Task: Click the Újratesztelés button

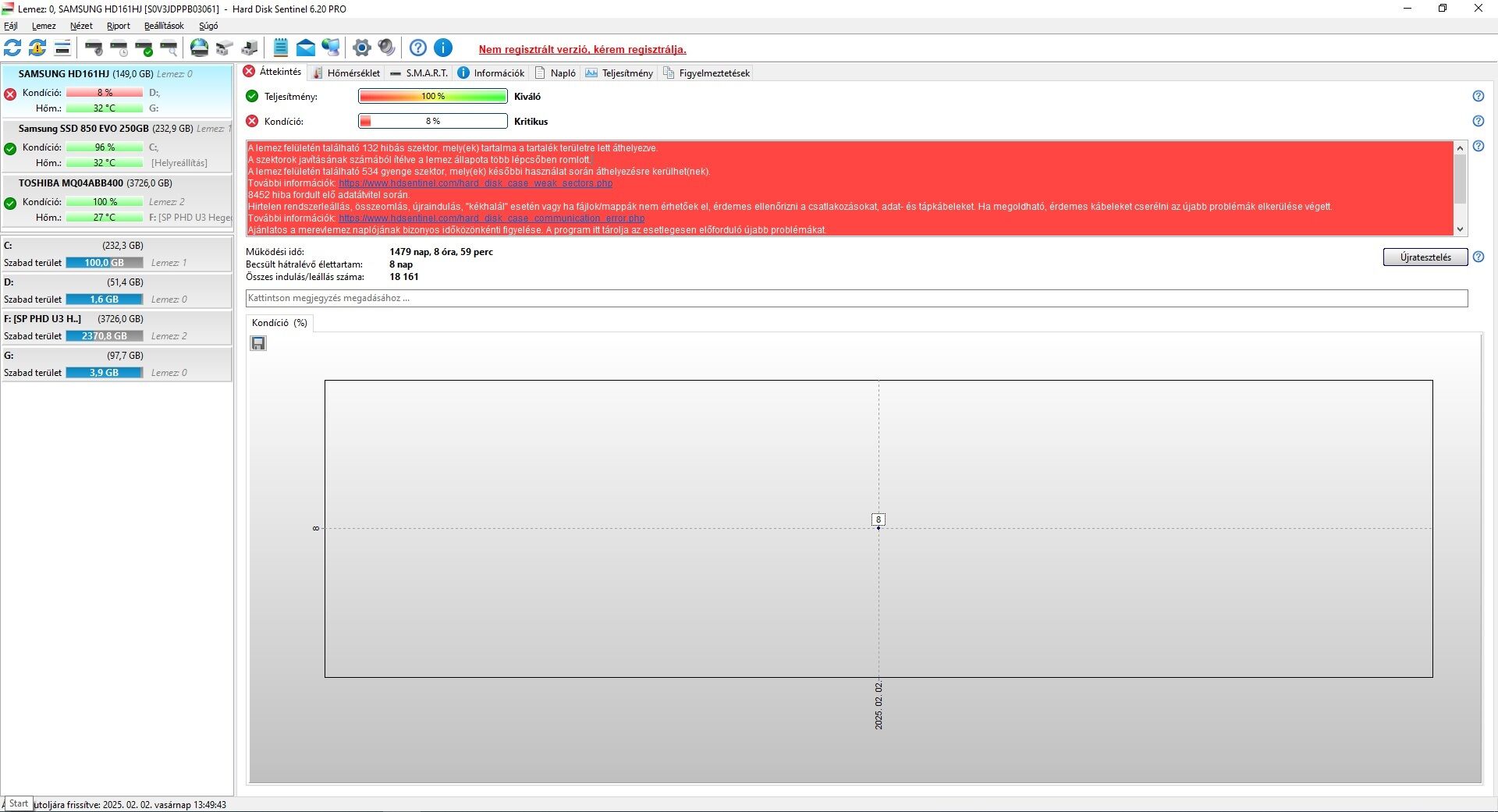Action: tap(1425, 257)
